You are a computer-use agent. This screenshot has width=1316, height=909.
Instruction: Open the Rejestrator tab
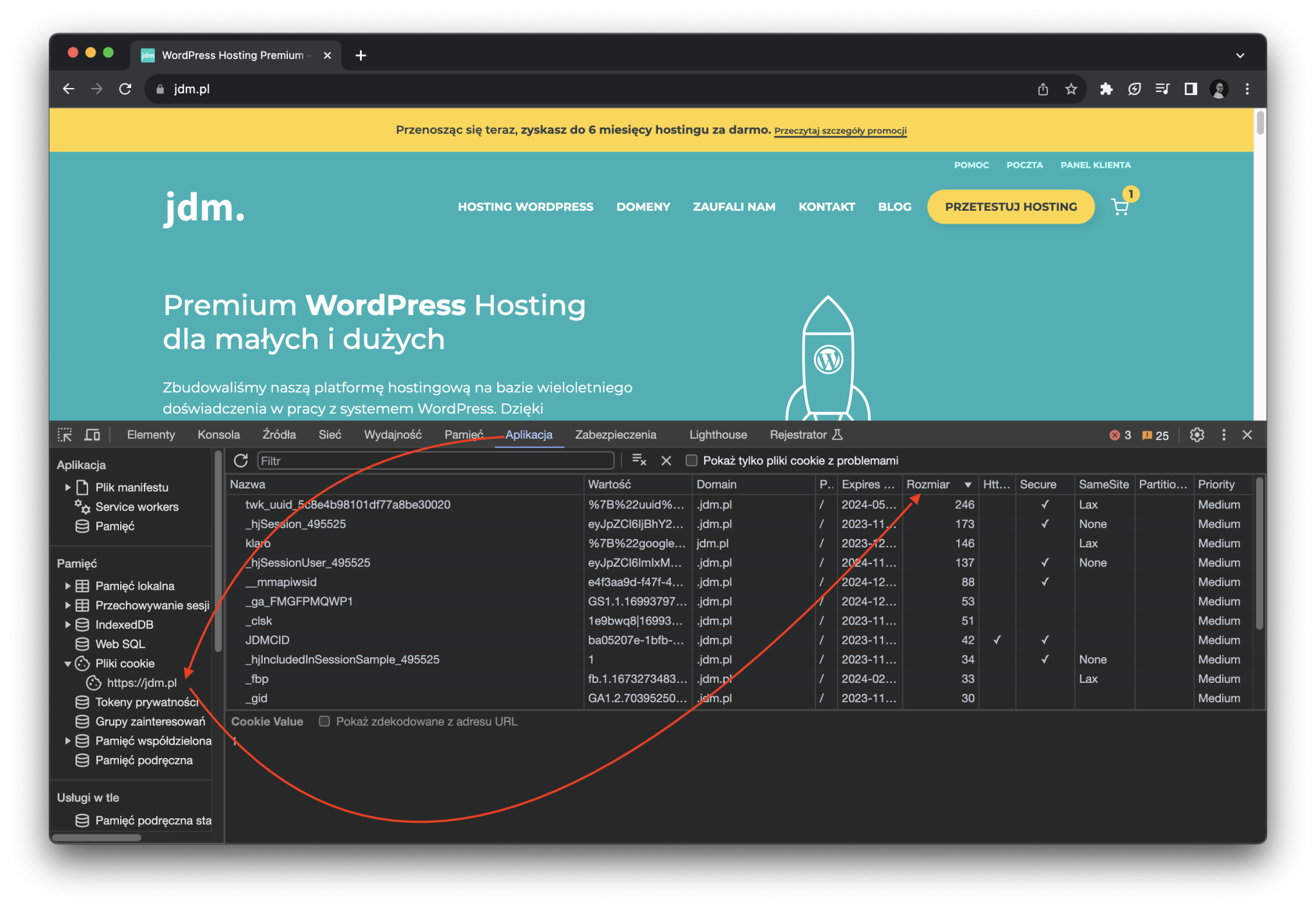(806, 435)
